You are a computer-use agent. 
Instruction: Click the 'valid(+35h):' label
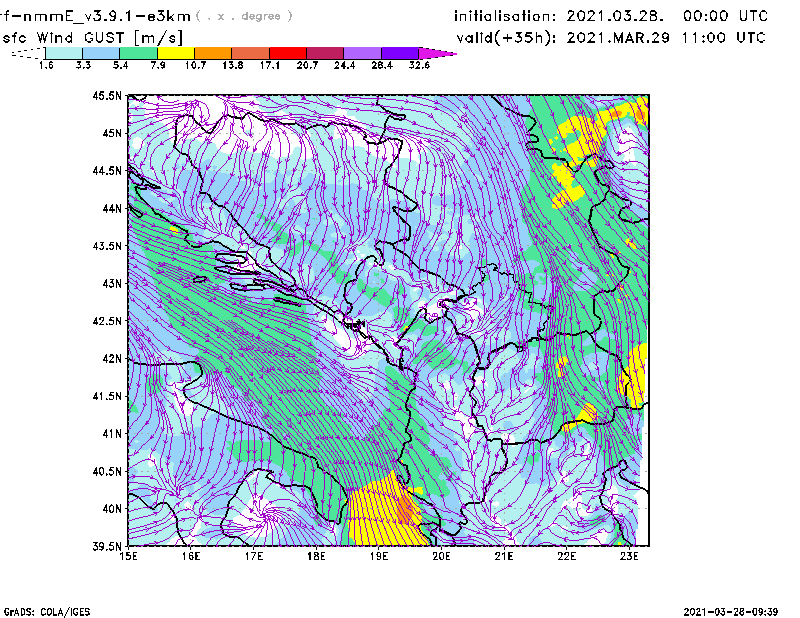(506, 38)
